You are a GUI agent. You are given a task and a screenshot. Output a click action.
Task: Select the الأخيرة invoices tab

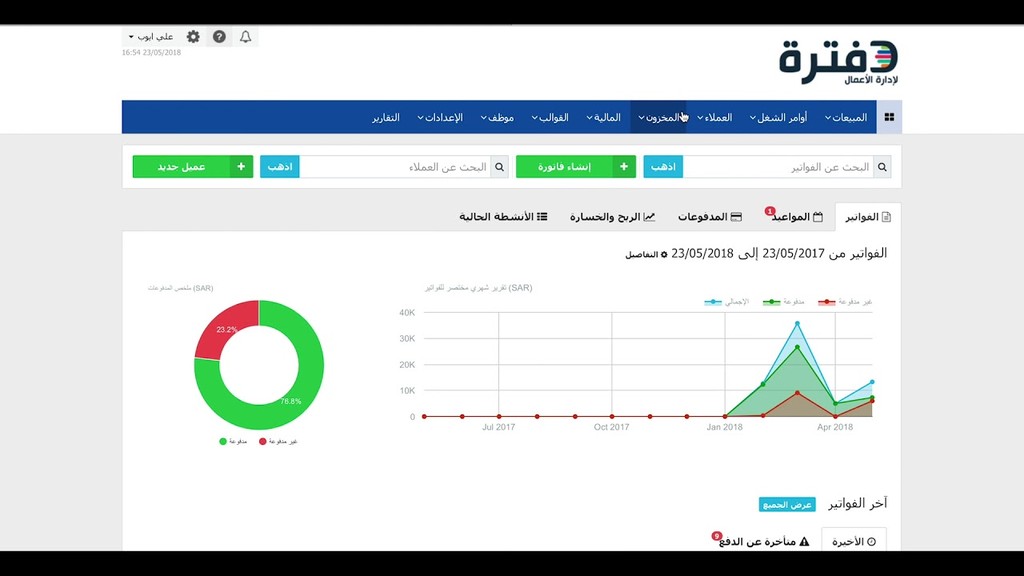click(x=854, y=541)
